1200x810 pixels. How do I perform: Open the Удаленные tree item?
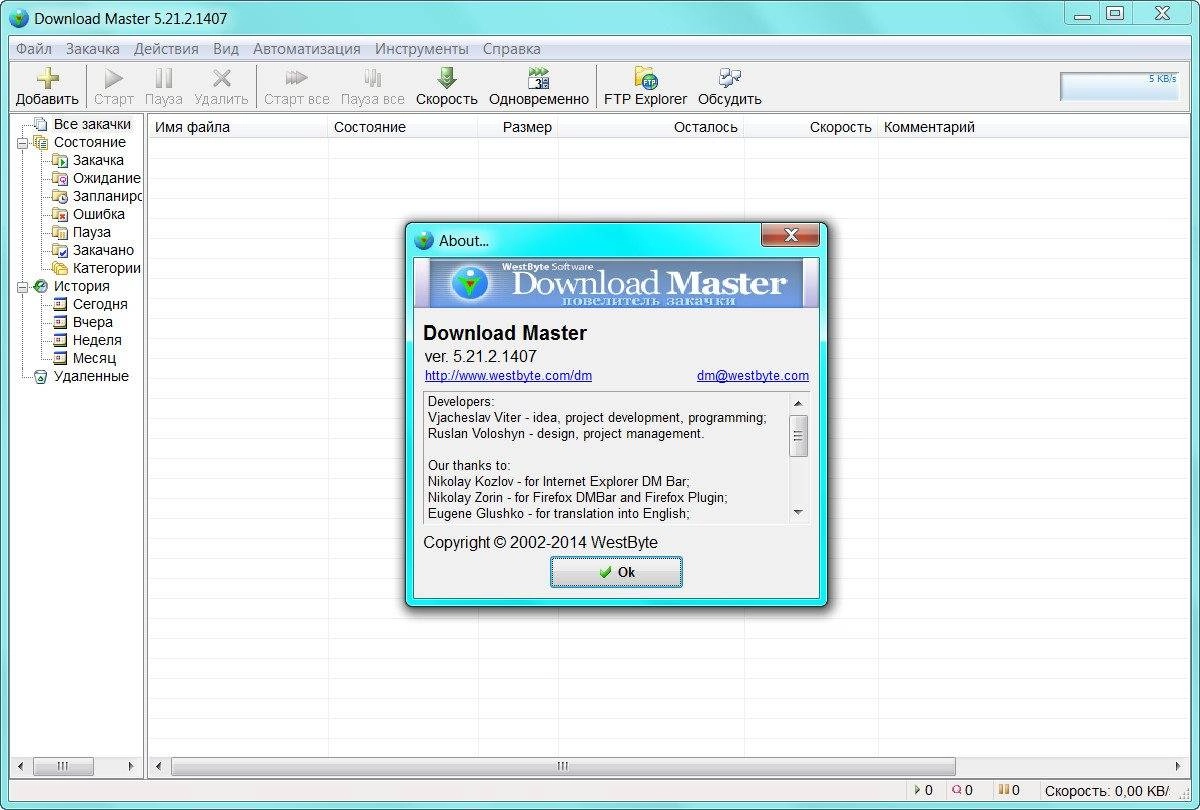click(x=91, y=376)
